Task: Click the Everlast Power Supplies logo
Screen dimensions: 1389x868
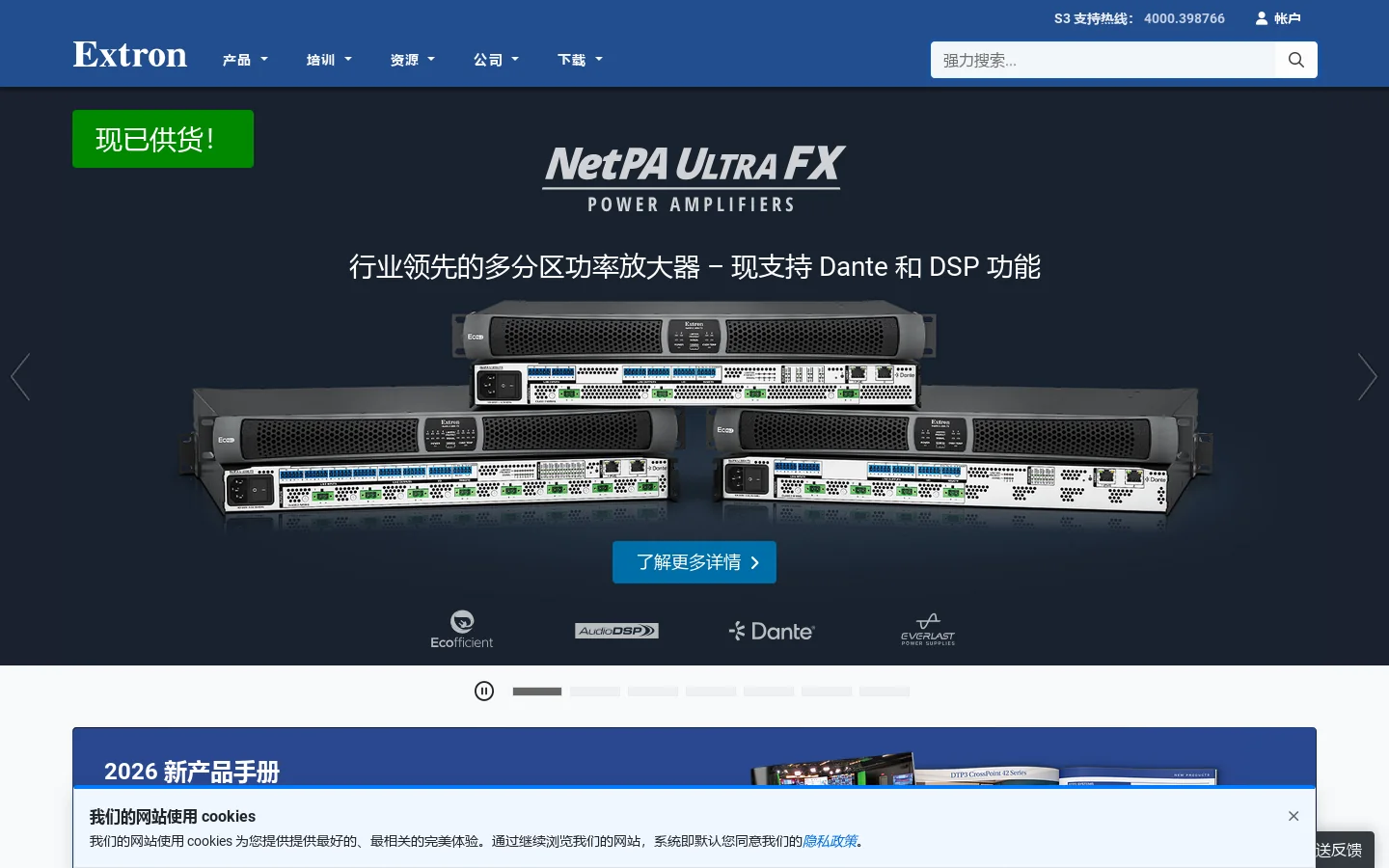Action: pyautogui.click(x=928, y=629)
